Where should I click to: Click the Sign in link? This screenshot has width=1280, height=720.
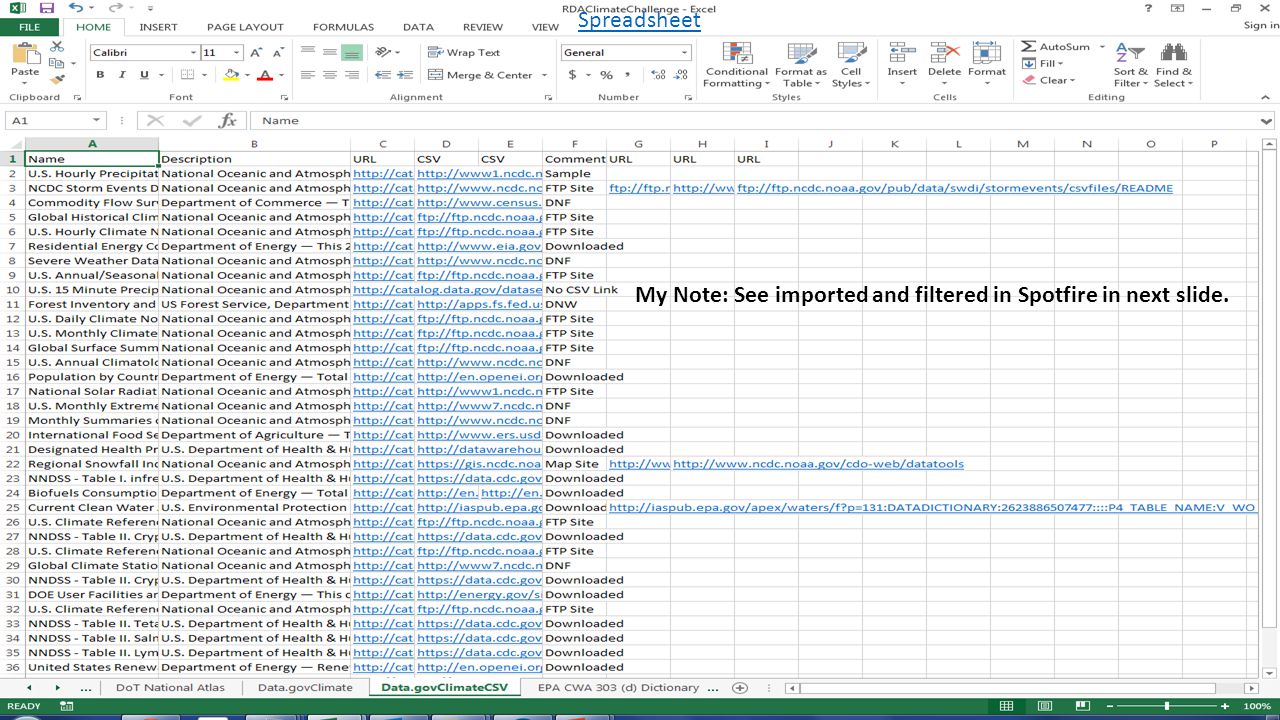pyautogui.click(x=1260, y=25)
